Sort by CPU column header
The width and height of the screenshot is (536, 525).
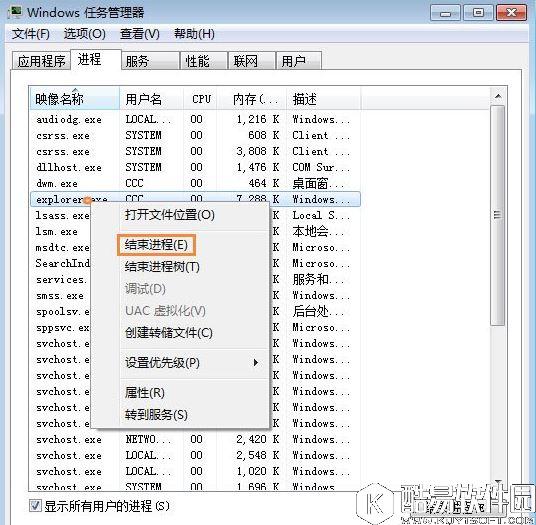[x=200, y=99]
